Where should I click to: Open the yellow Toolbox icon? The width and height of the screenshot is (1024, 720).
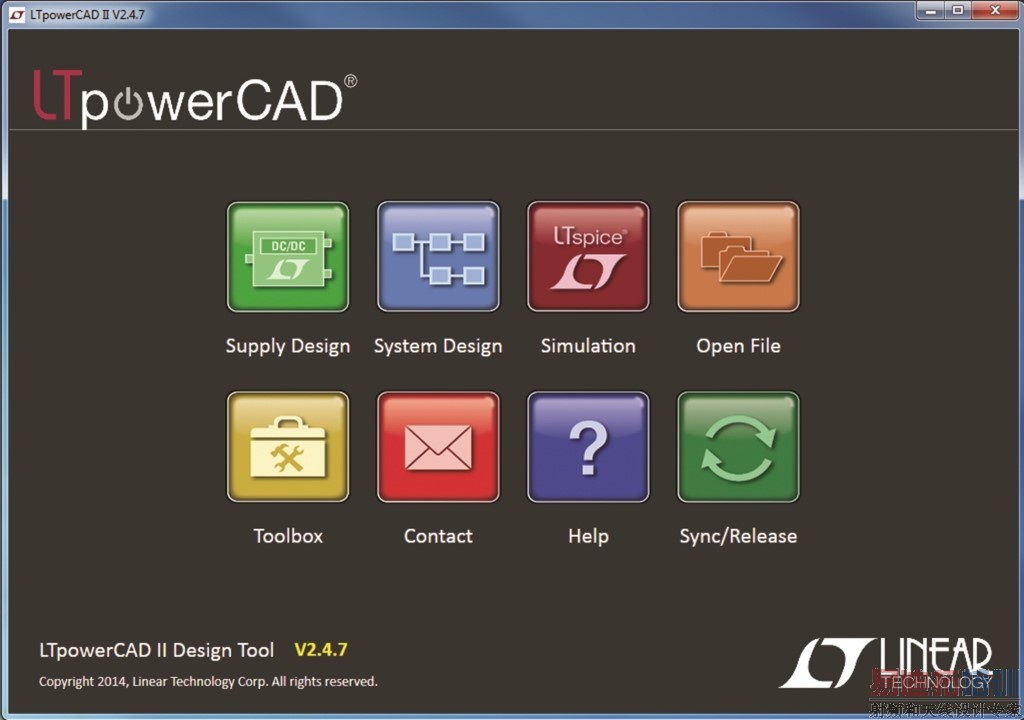288,447
